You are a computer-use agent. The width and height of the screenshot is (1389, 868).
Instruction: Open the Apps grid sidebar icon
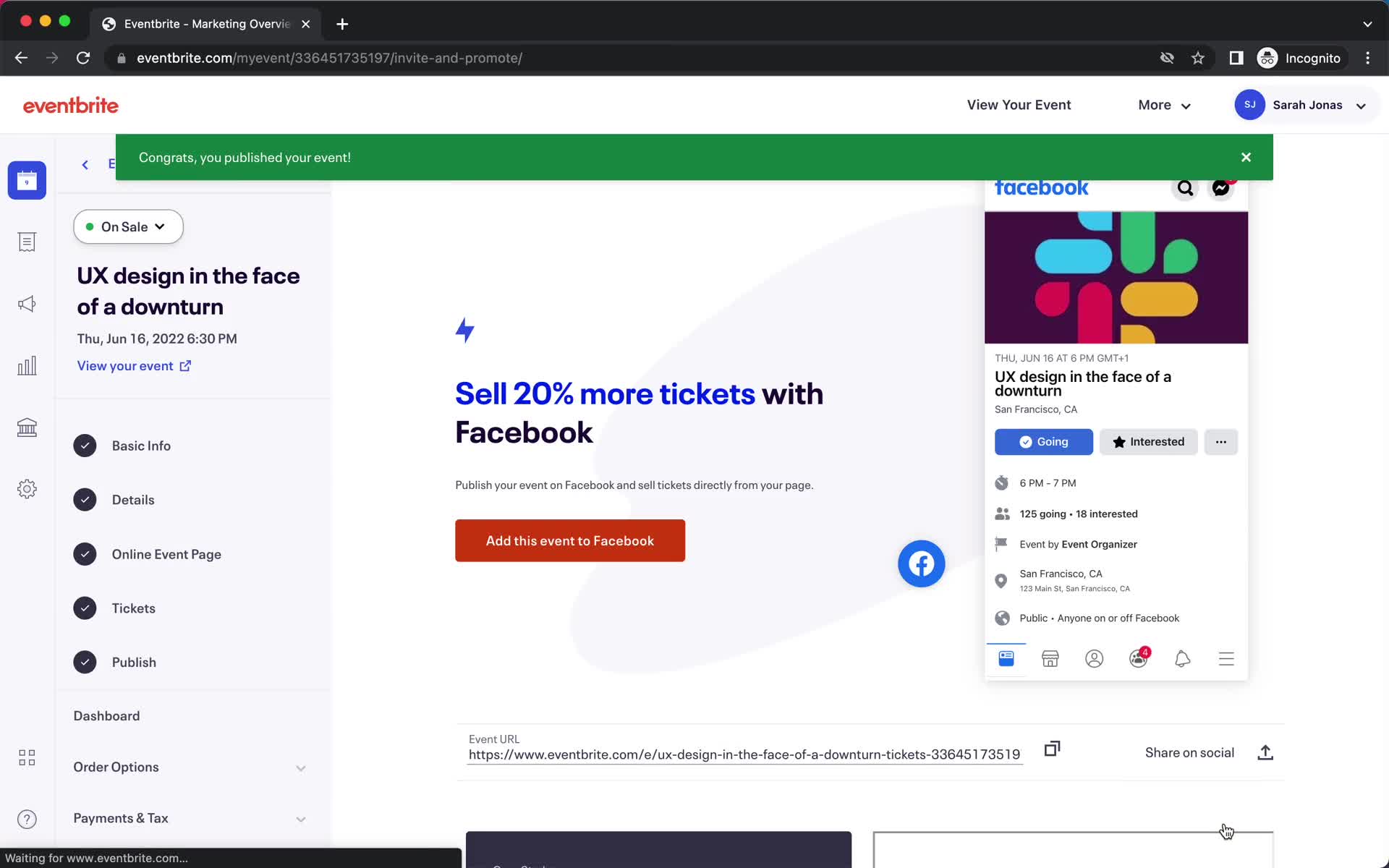click(27, 757)
